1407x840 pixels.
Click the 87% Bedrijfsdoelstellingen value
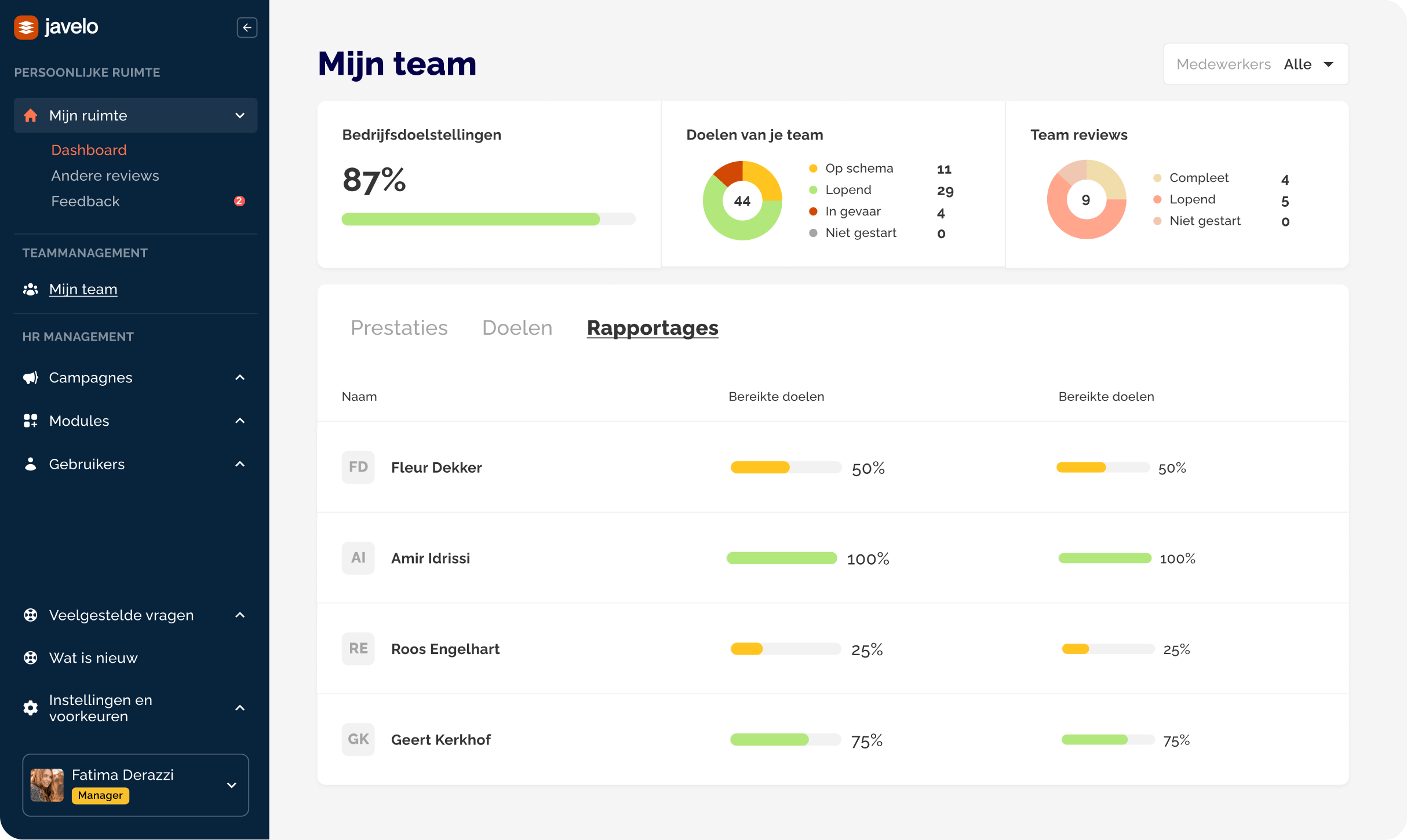(x=374, y=180)
